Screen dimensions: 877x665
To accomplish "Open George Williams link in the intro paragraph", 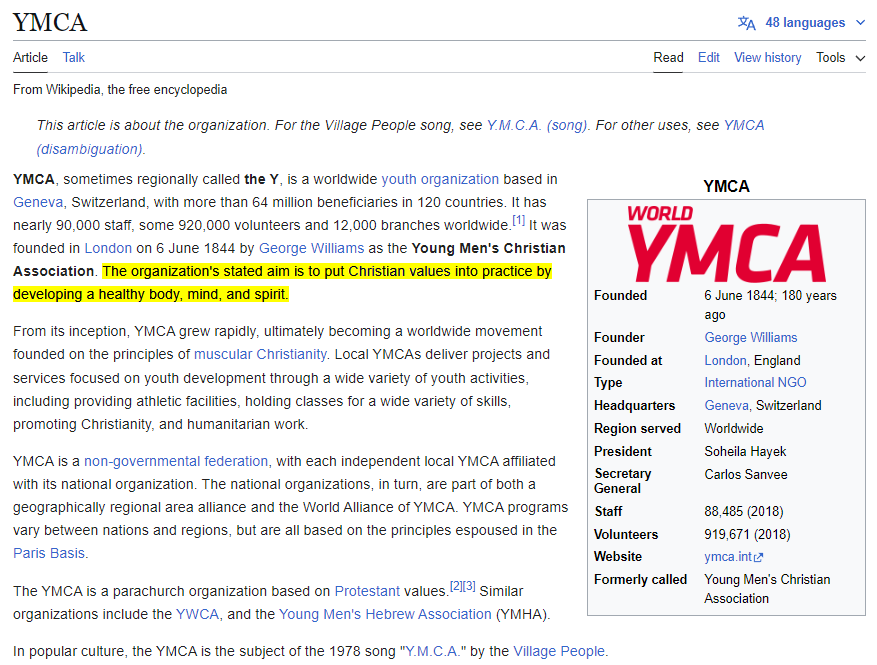I will pyautogui.click(x=311, y=248).
